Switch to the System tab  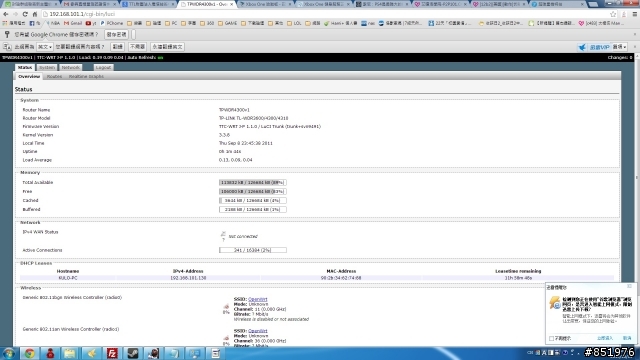pyautogui.click(x=47, y=67)
